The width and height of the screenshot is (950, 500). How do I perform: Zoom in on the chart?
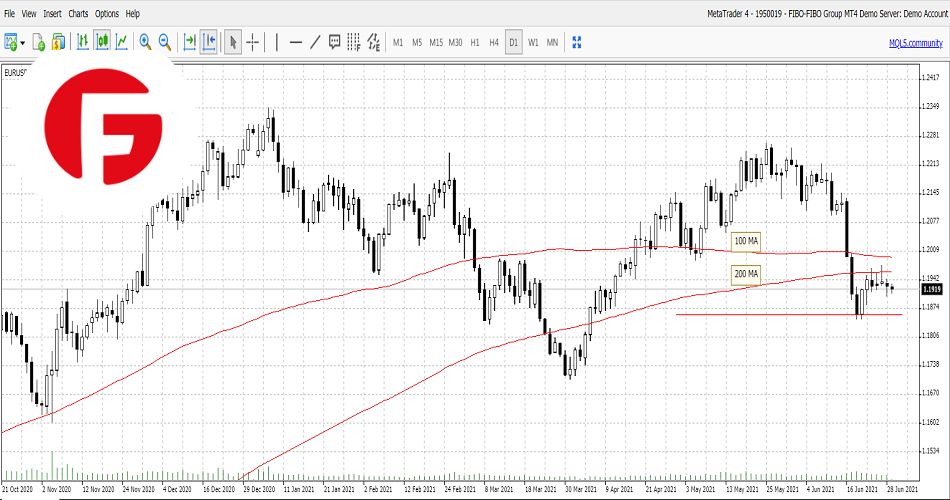pyautogui.click(x=145, y=42)
